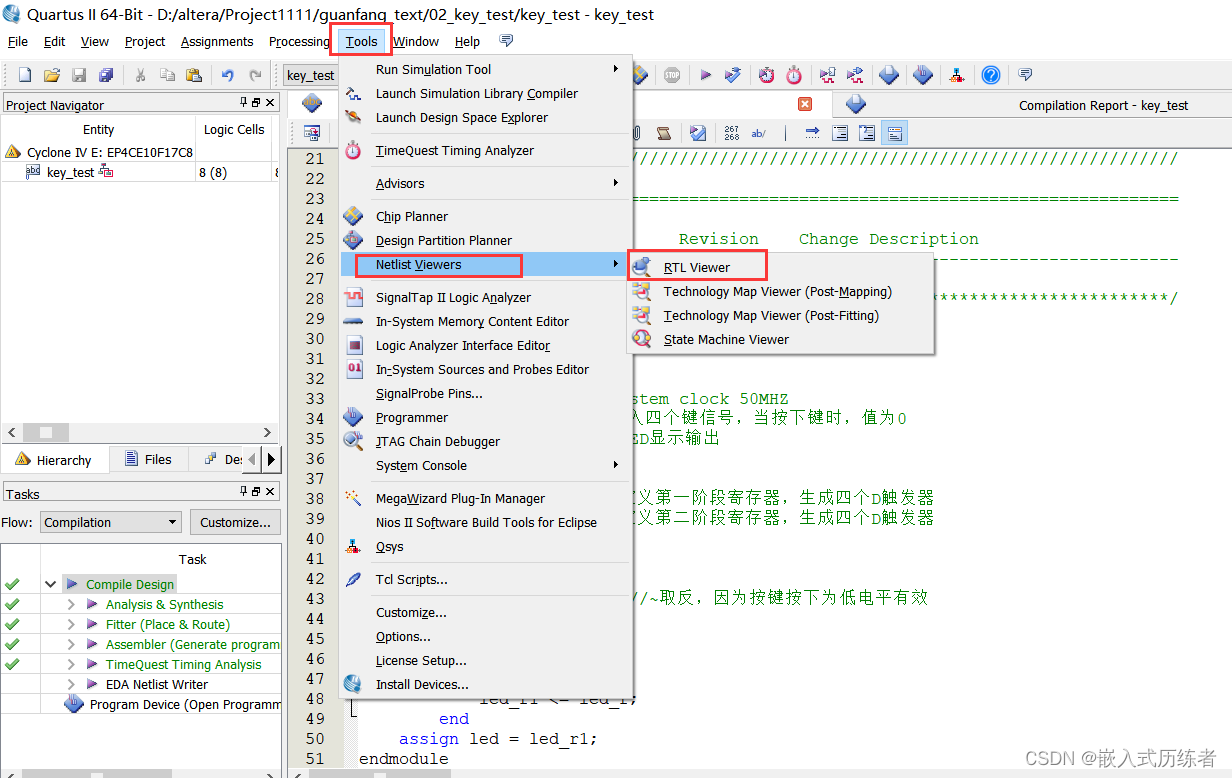Start Analysis & Synthesis toolbar icon
This screenshot has width=1232, height=778.
[x=733, y=75]
